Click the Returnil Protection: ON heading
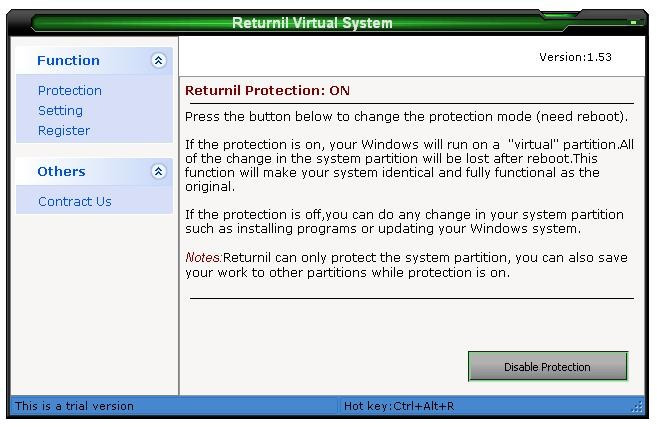 (267, 91)
